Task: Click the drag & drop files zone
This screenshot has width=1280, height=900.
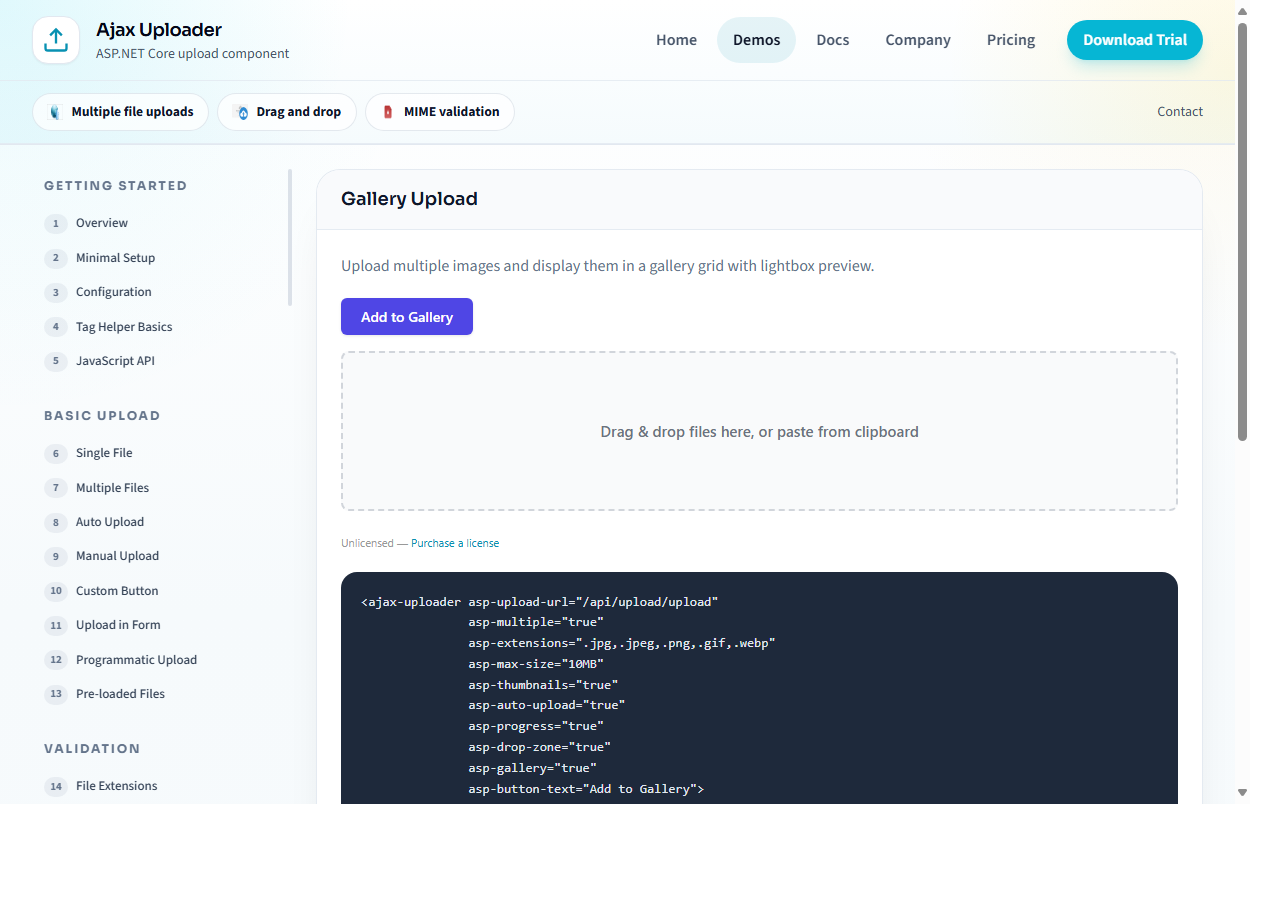Action: [x=759, y=431]
